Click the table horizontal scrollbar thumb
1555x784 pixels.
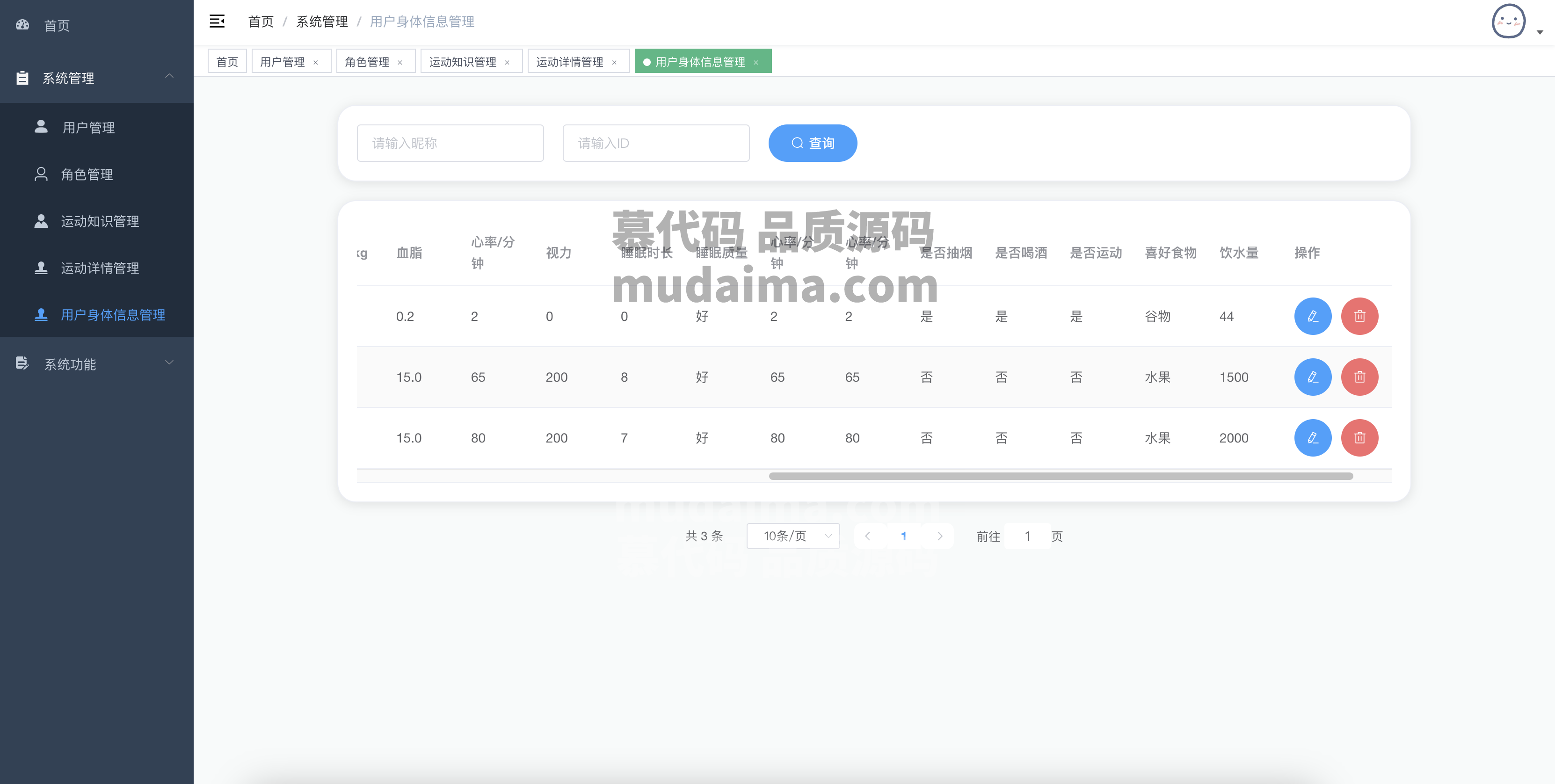point(1061,476)
